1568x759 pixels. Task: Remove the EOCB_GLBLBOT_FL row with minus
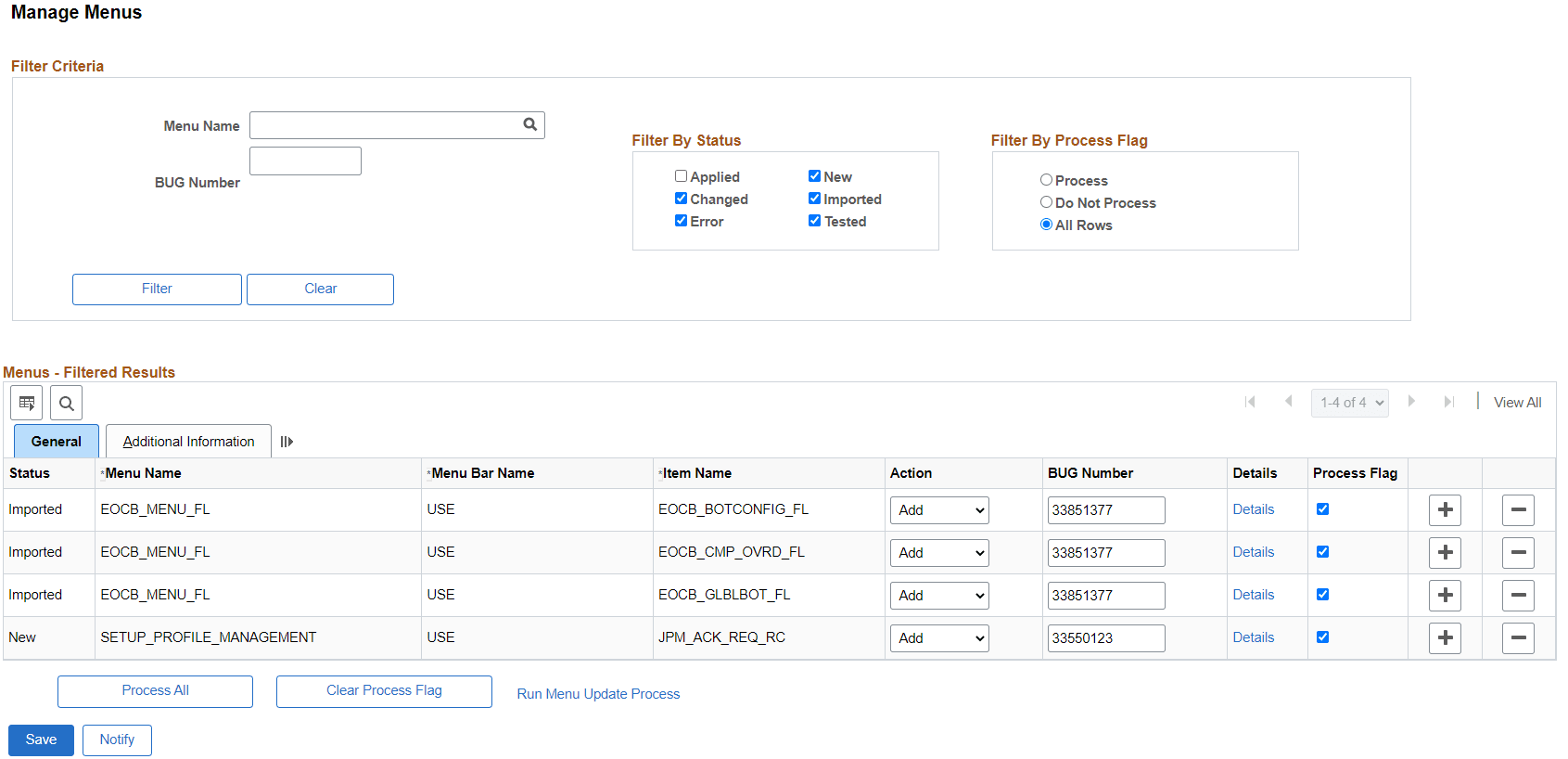pyautogui.click(x=1518, y=595)
